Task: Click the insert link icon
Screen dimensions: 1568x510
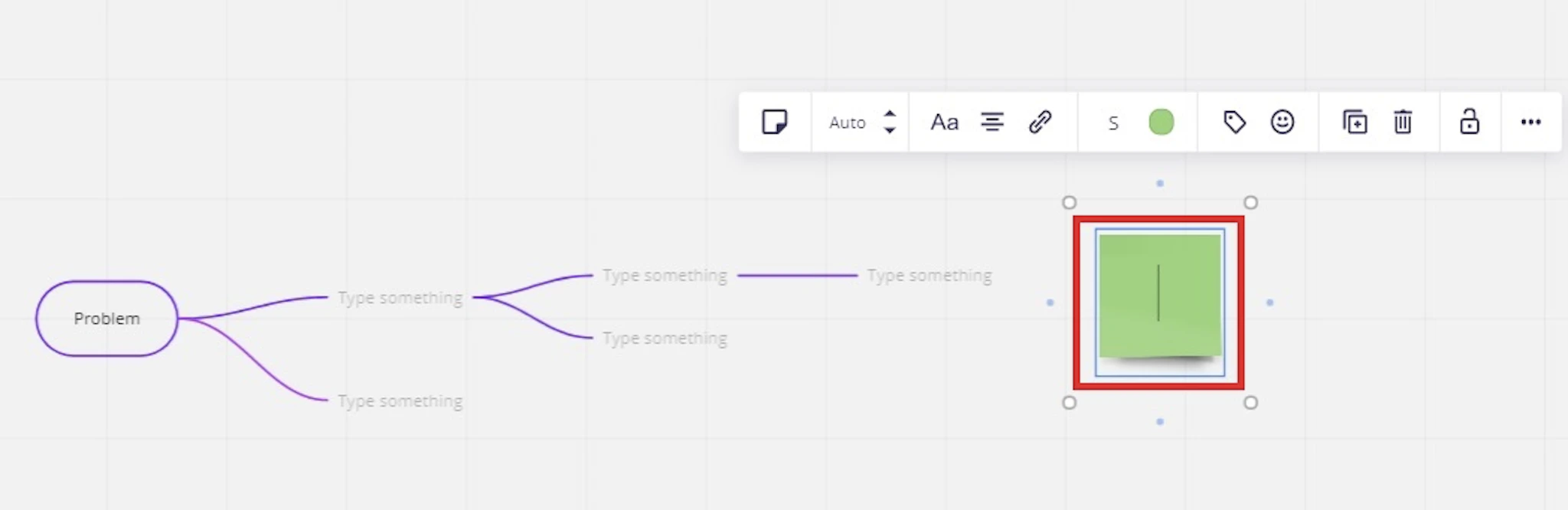Action: pos(1040,123)
